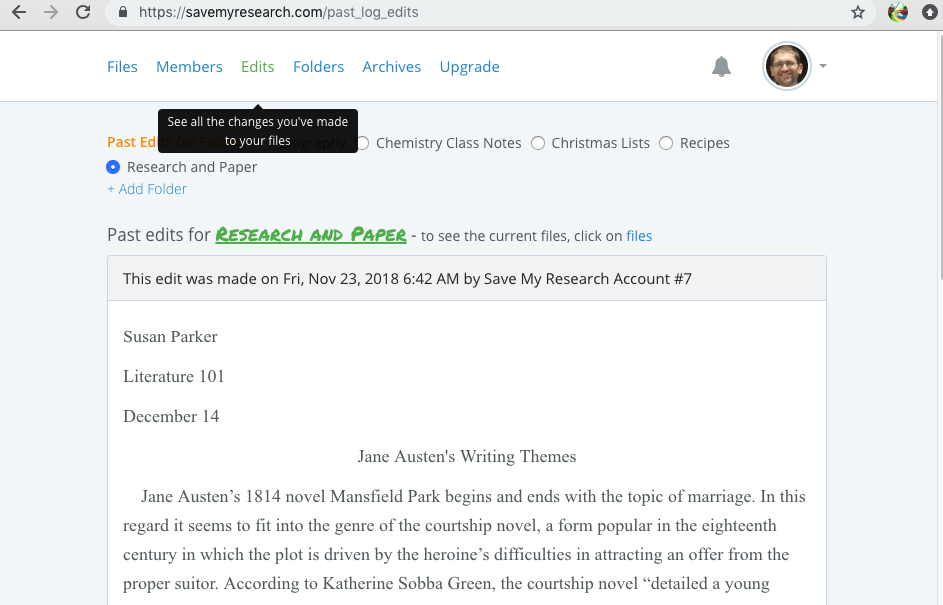Viewport: 943px width, 605px height.
Task: Switch to the Archives section
Action: [x=391, y=66]
